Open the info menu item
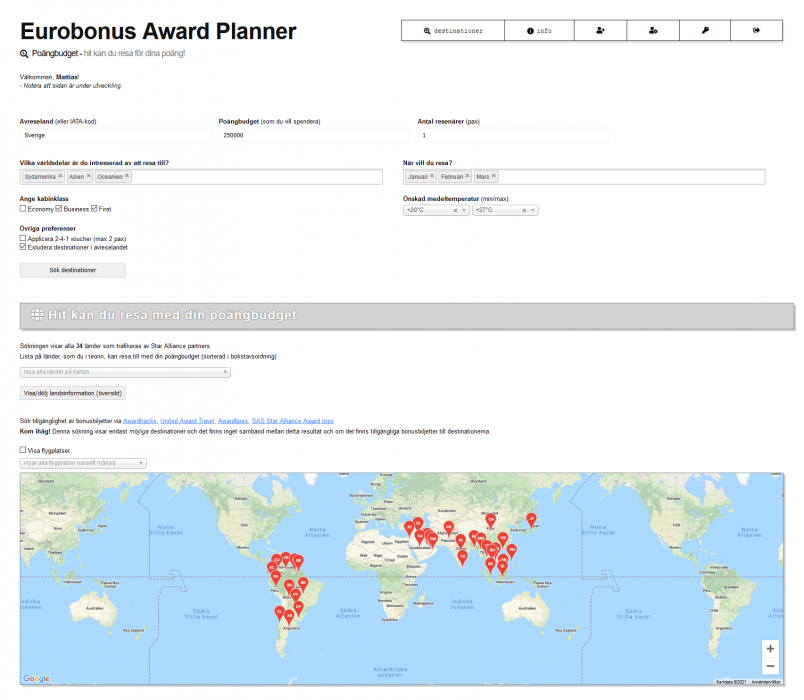 539,31
